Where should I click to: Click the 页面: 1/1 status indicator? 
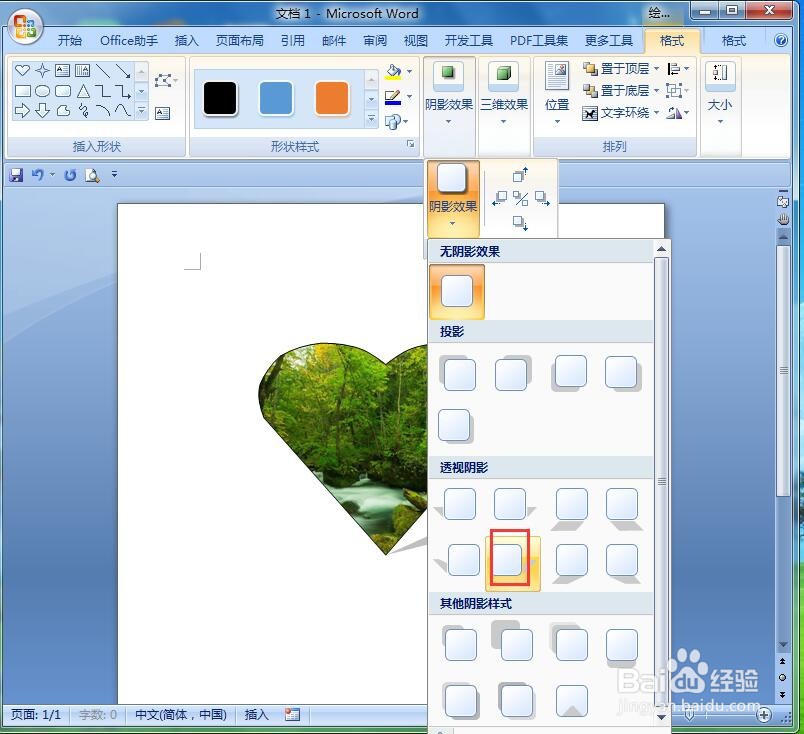click(36, 715)
